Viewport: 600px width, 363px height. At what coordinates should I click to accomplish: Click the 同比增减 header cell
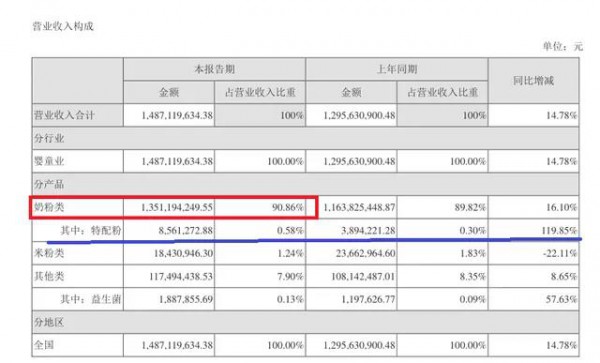533,81
